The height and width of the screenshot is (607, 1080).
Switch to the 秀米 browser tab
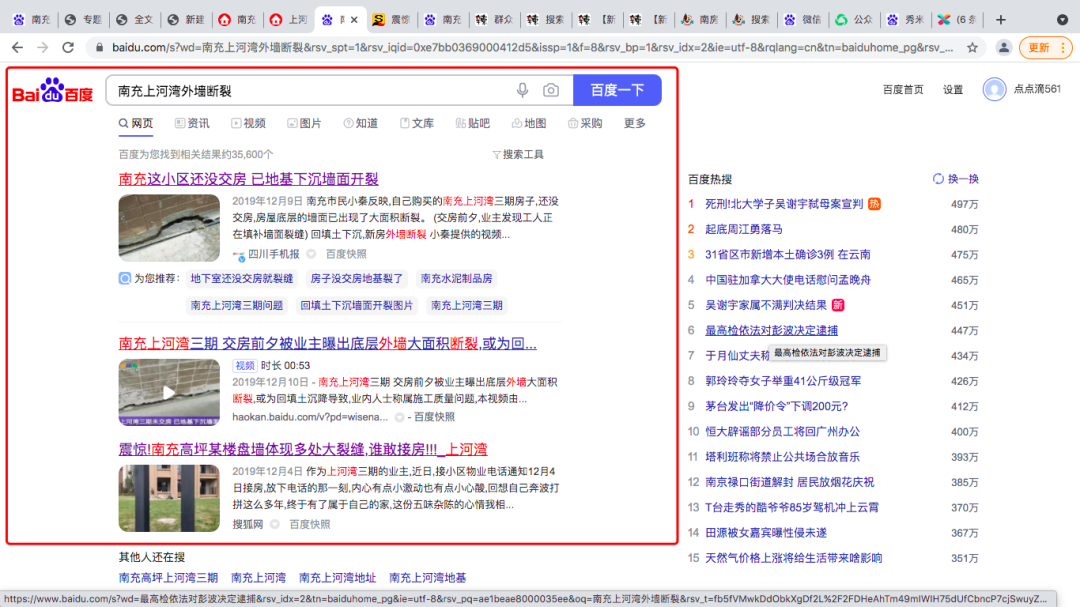point(904,20)
